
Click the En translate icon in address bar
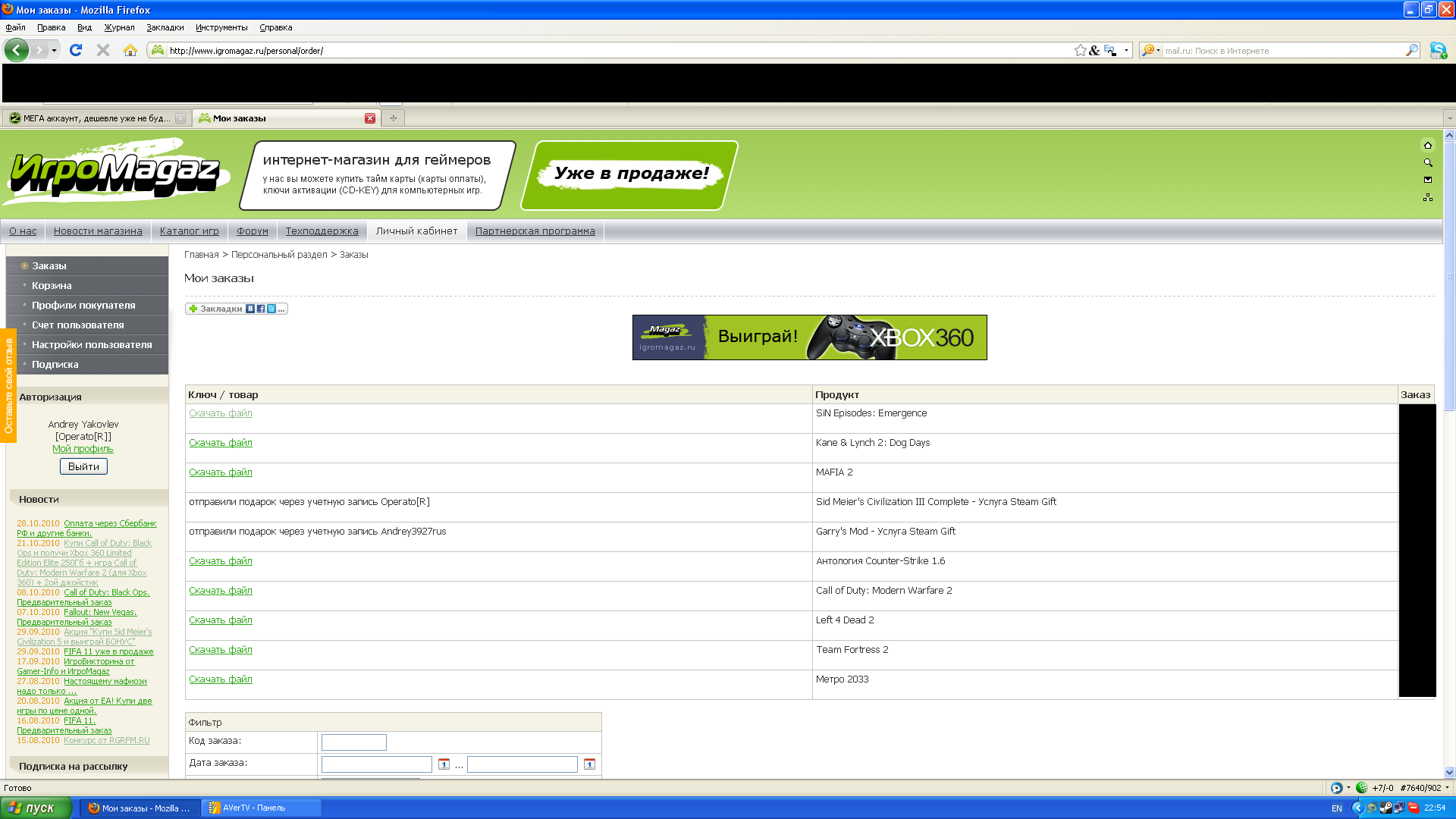[x=1110, y=50]
